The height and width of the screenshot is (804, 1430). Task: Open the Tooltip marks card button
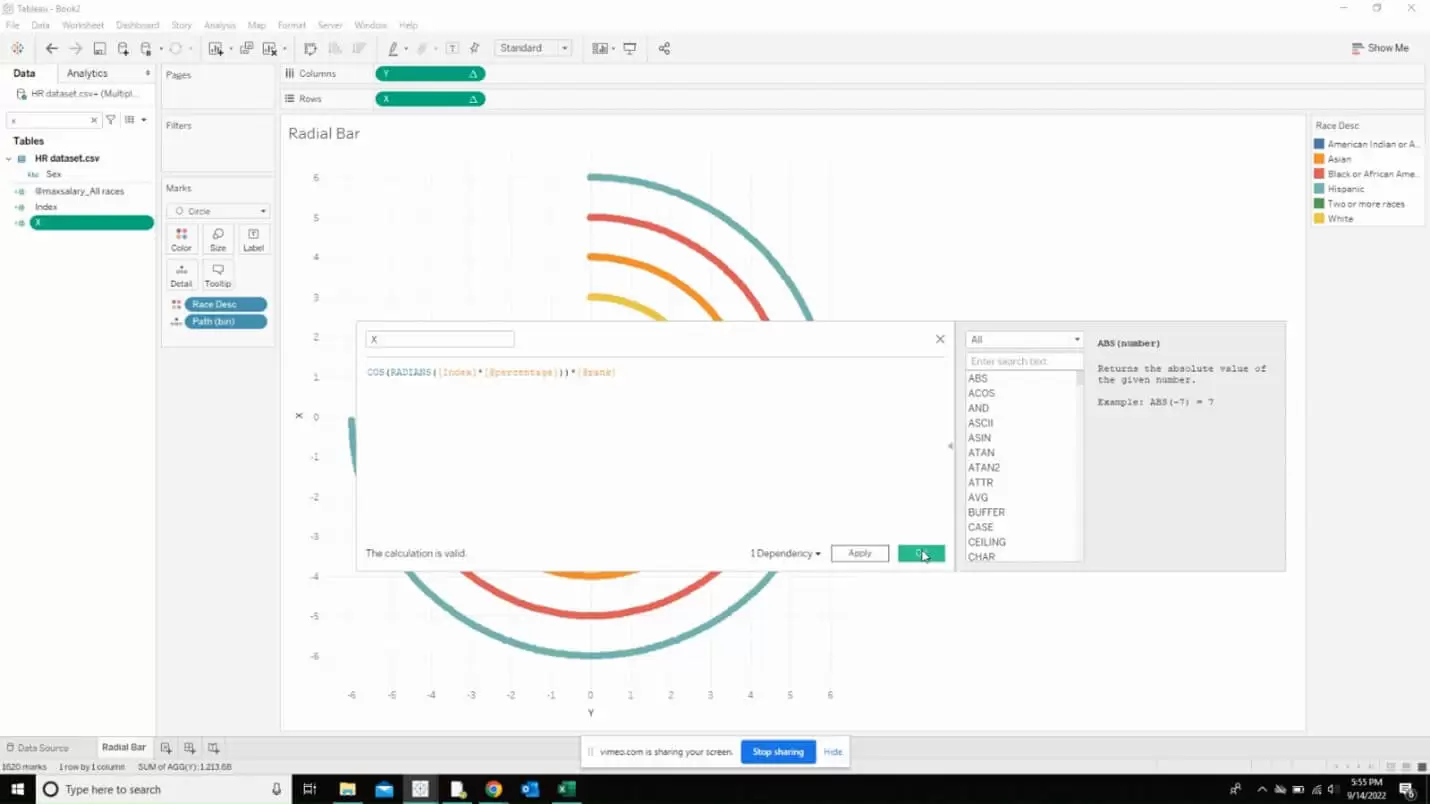click(217, 275)
